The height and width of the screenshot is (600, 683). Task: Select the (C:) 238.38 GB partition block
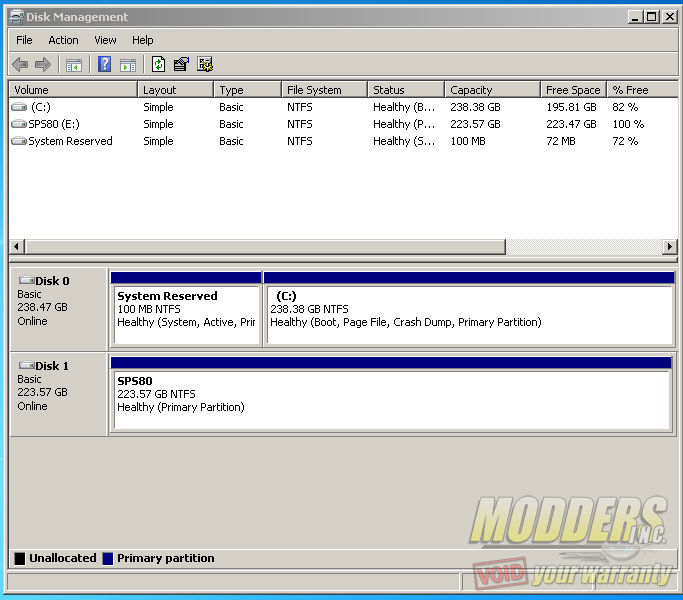[x=469, y=309]
